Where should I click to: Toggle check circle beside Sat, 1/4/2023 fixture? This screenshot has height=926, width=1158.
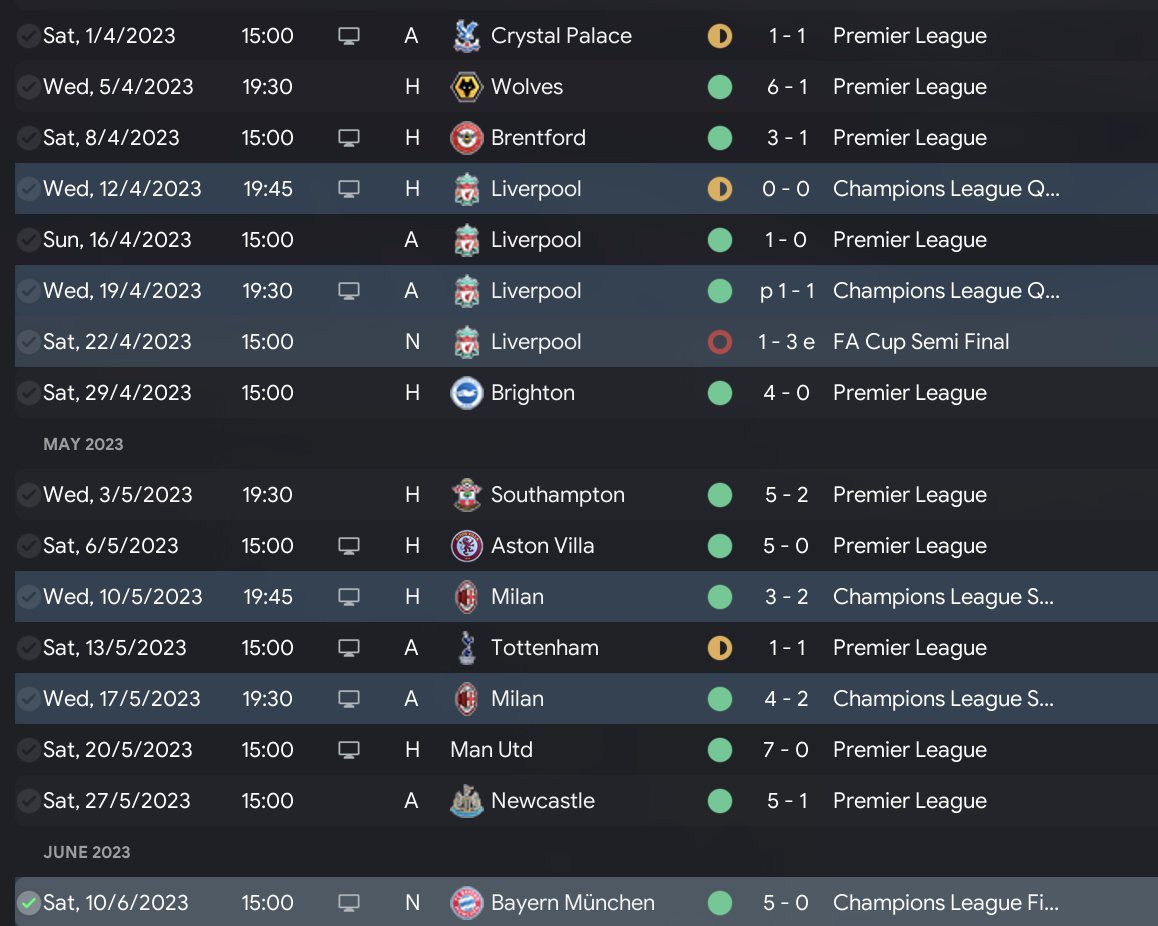click(x=29, y=36)
